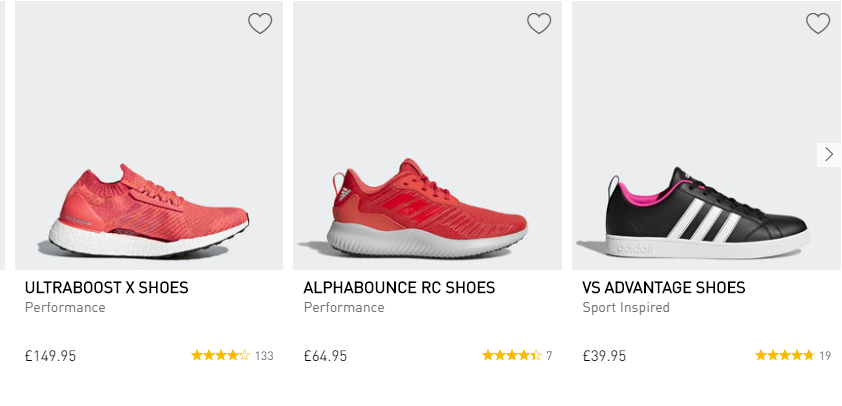Viewport: 842px width, 406px height.
Task: Show next products with right arrow
Action: 829,154
